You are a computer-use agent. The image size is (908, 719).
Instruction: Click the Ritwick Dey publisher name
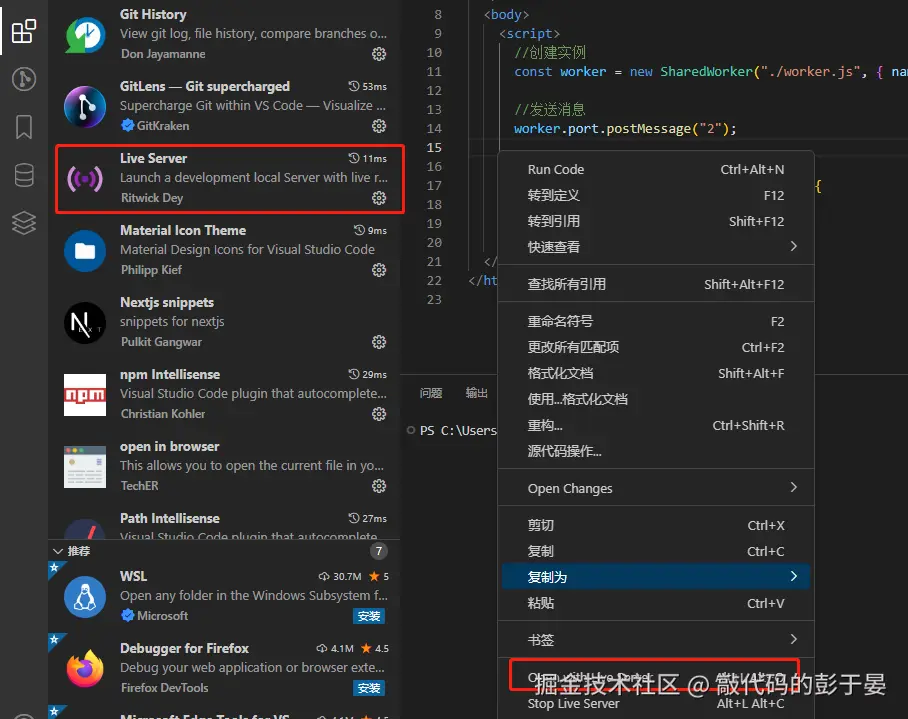(x=152, y=198)
